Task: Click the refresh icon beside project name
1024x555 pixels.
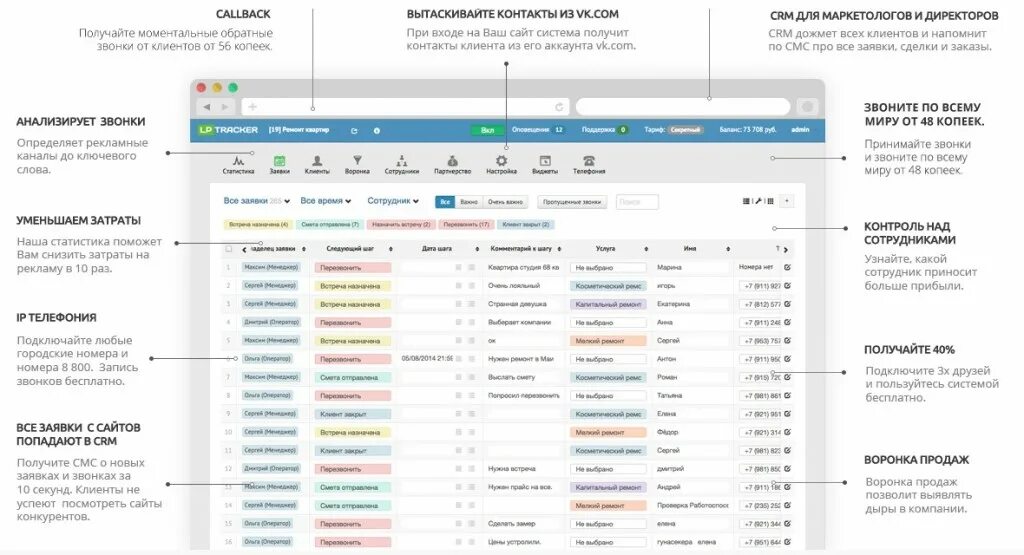Action: (354, 131)
